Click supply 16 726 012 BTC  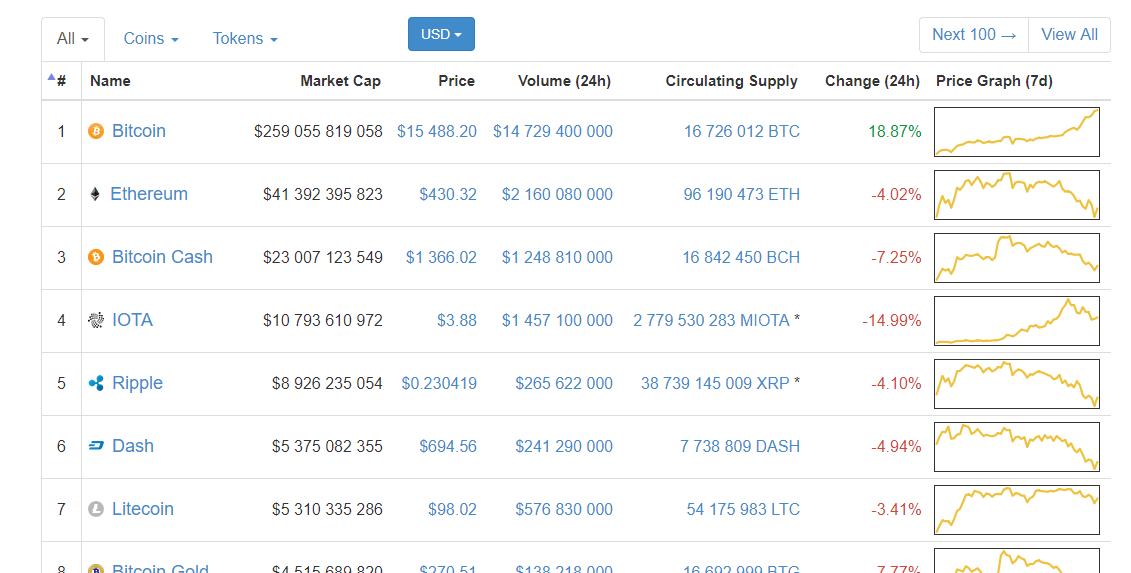741,131
